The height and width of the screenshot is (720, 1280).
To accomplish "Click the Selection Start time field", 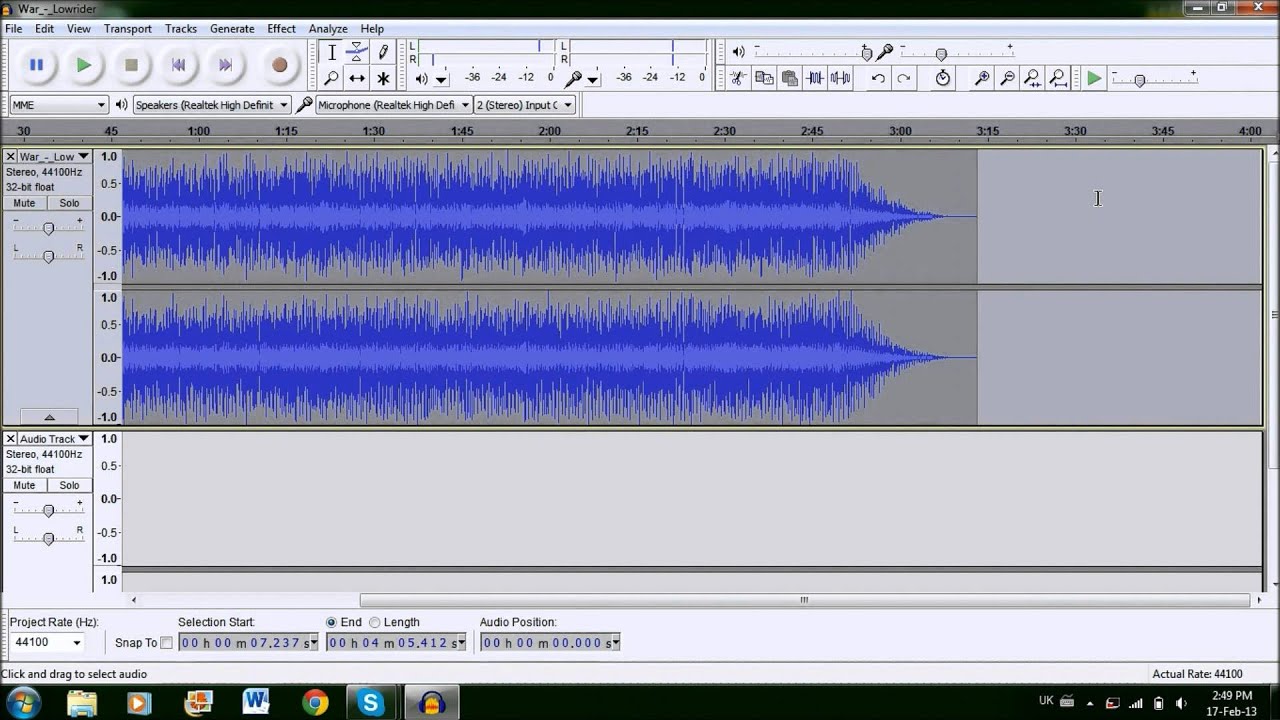I will point(248,643).
